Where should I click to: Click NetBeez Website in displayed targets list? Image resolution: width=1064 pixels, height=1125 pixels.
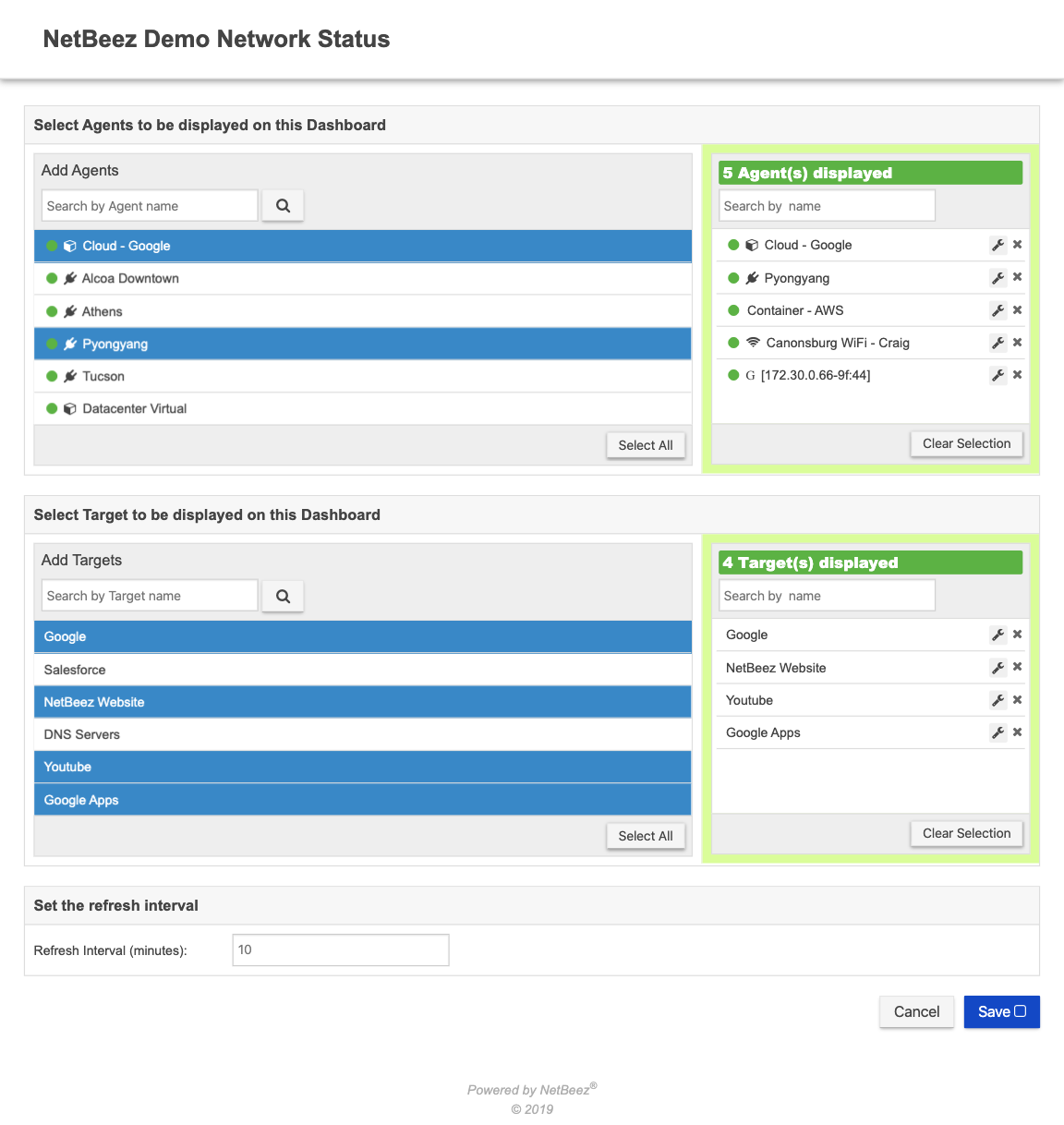coord(776,668)
